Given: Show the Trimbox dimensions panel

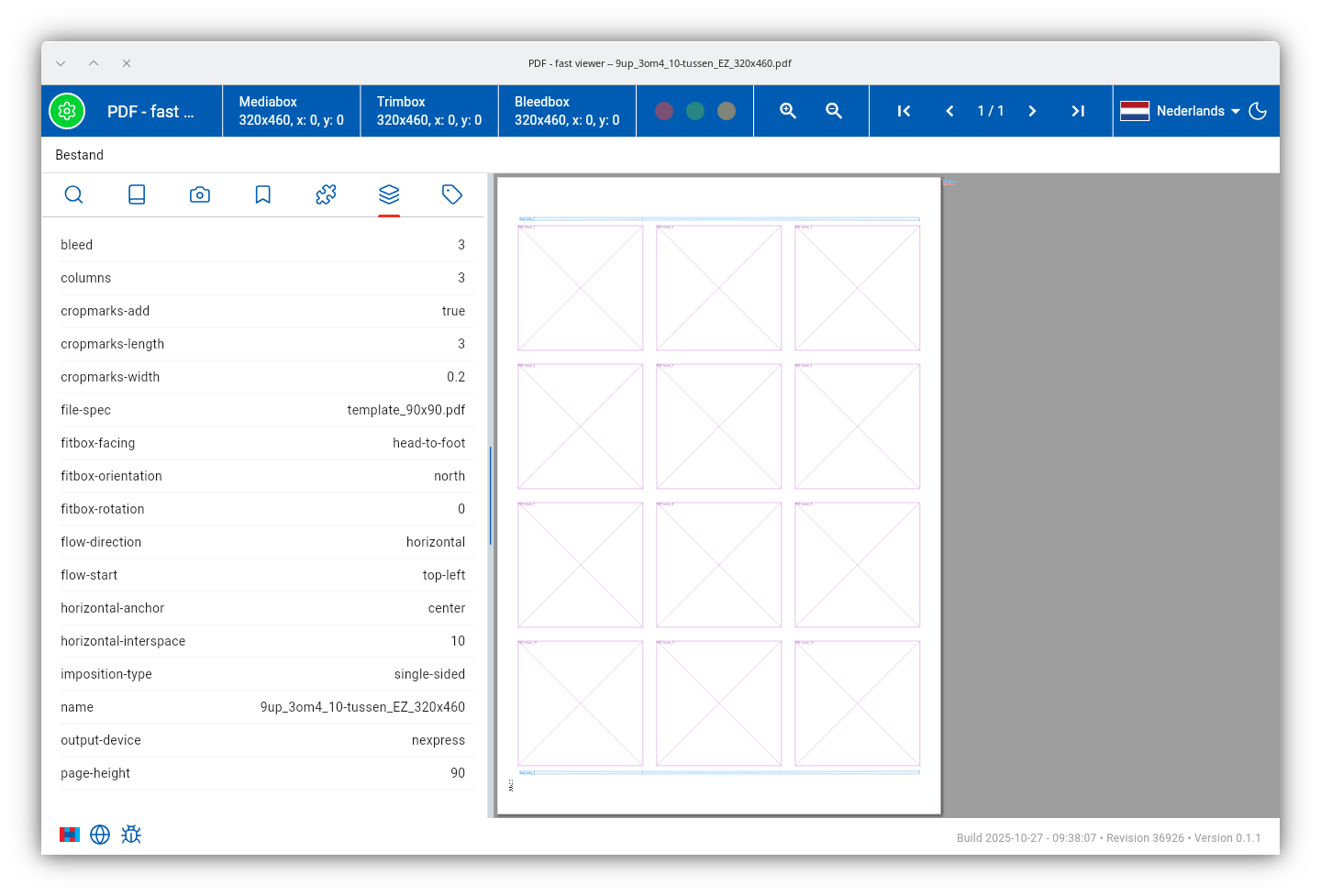Looking at the screenshot, I should pyautogui.click(x=428, y=110).
